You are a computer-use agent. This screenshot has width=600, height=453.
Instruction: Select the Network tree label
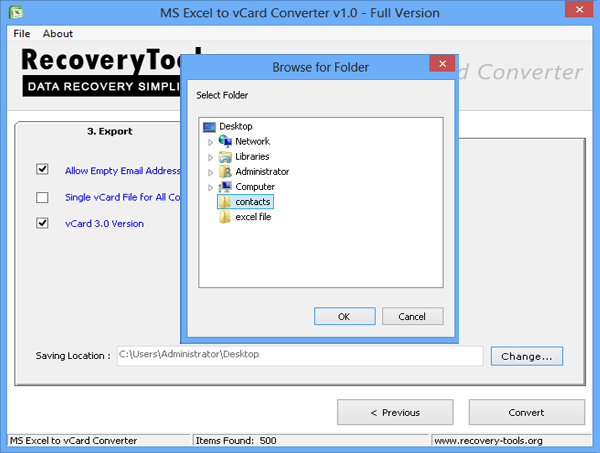point(253,142)
